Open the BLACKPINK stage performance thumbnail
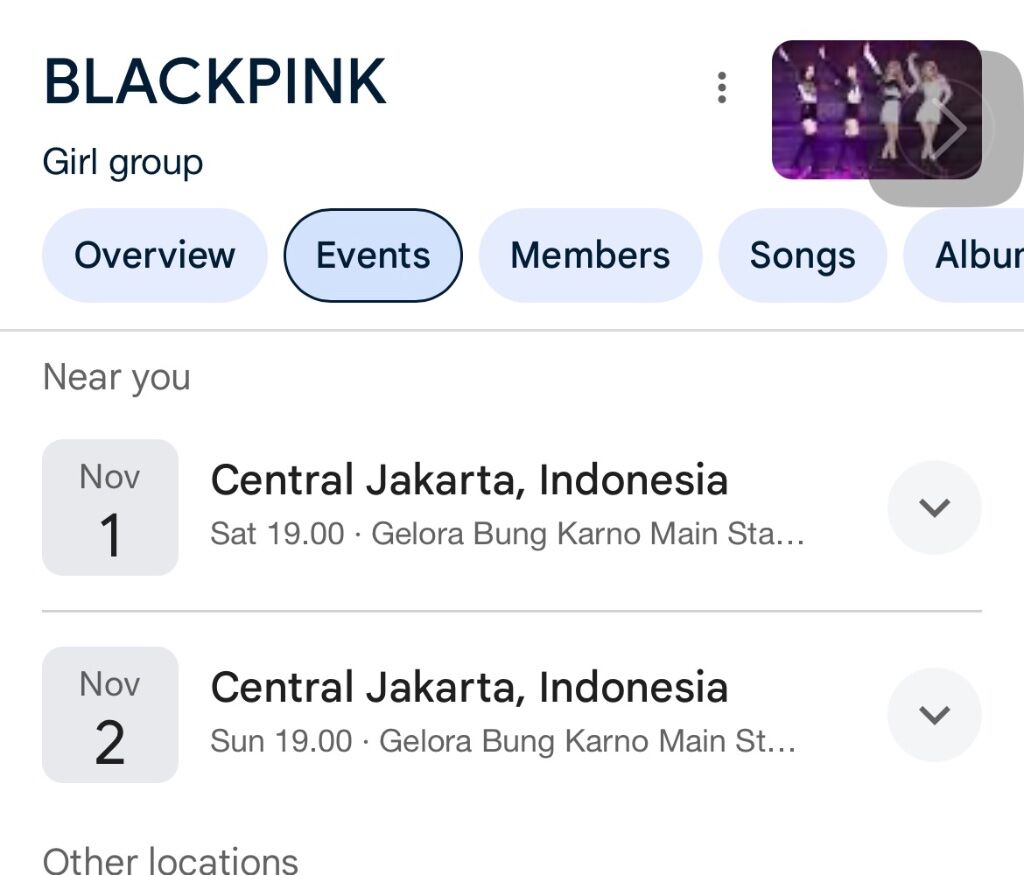This screenshot has height=875, width=1024. point(858,110)
